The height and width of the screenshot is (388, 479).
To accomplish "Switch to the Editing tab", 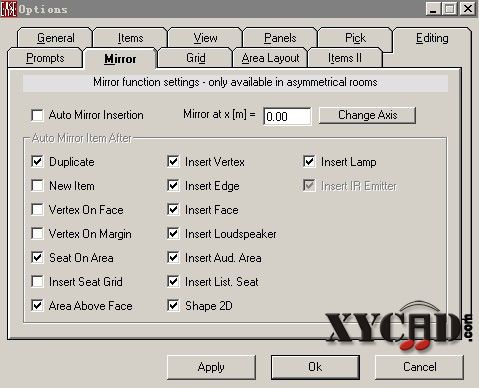I will [x=432, y=38].
